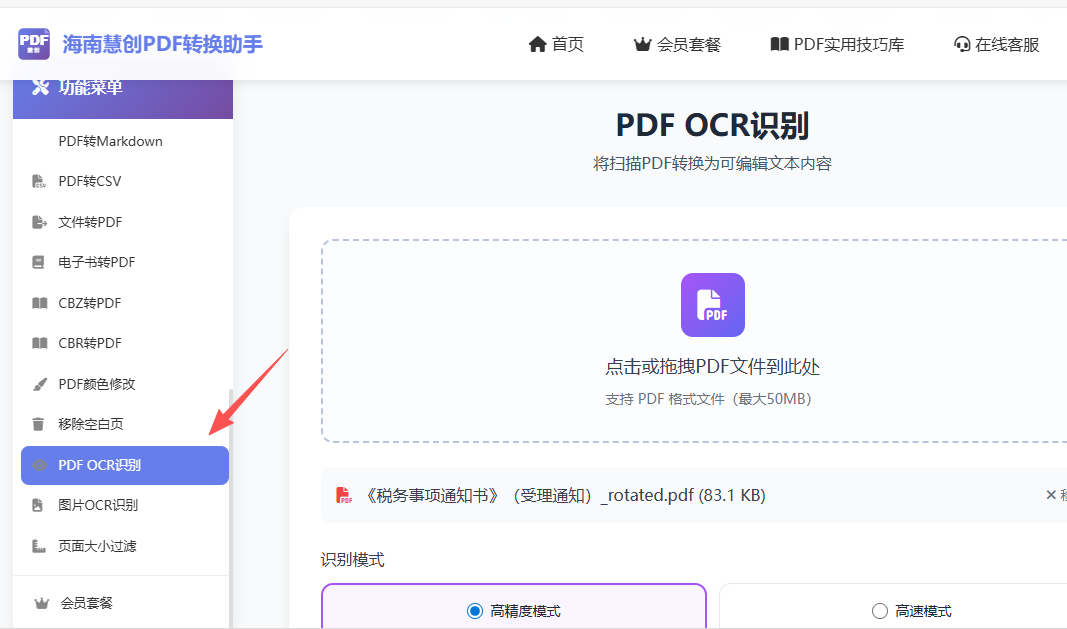The height and width of the screenshot is (629, 1067).
Task: Click the book icon beside PDF实用技巧库
Action: tap(779, 44)
